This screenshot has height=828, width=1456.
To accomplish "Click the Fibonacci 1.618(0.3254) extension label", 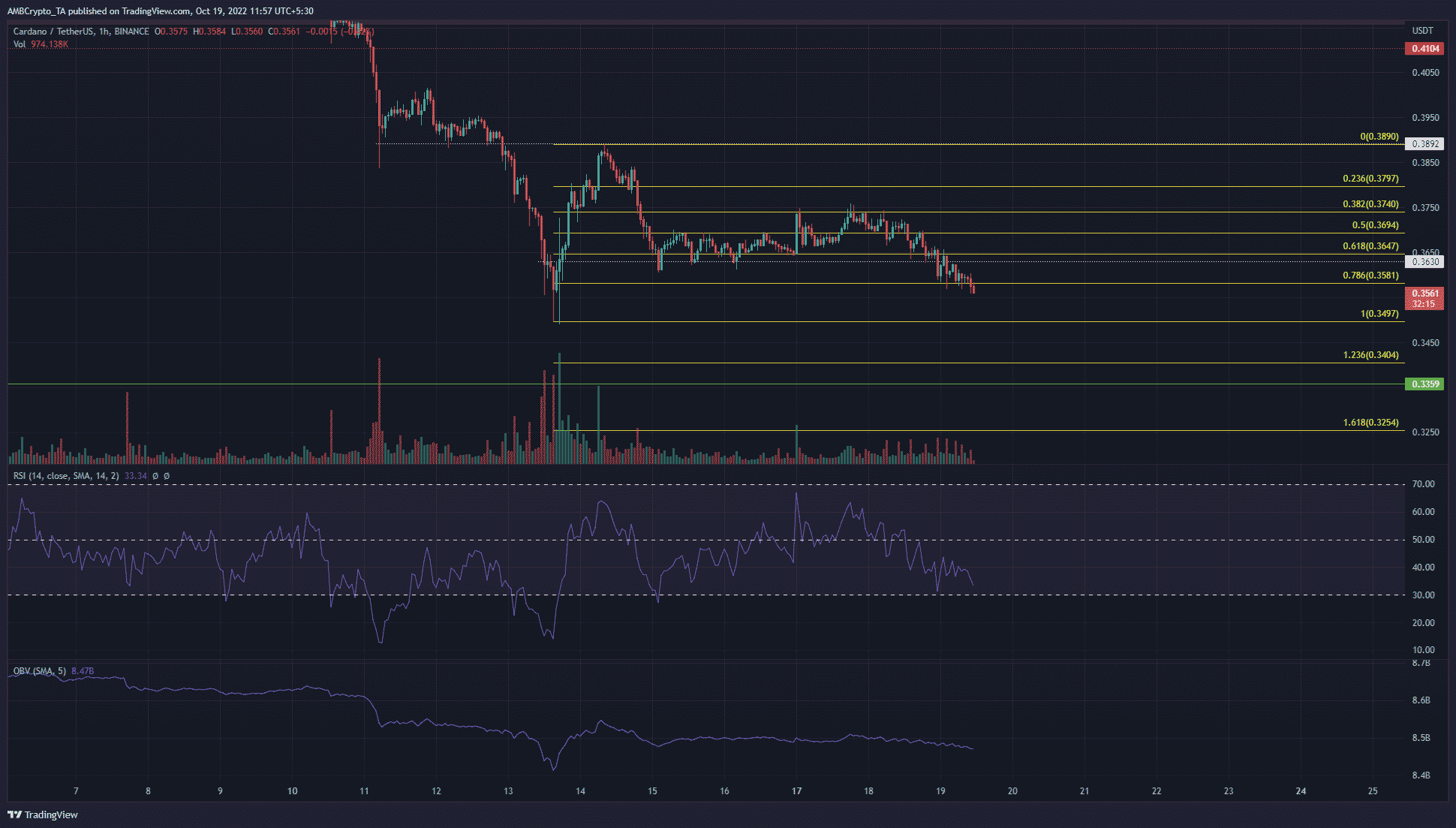I will point(1371,423).
